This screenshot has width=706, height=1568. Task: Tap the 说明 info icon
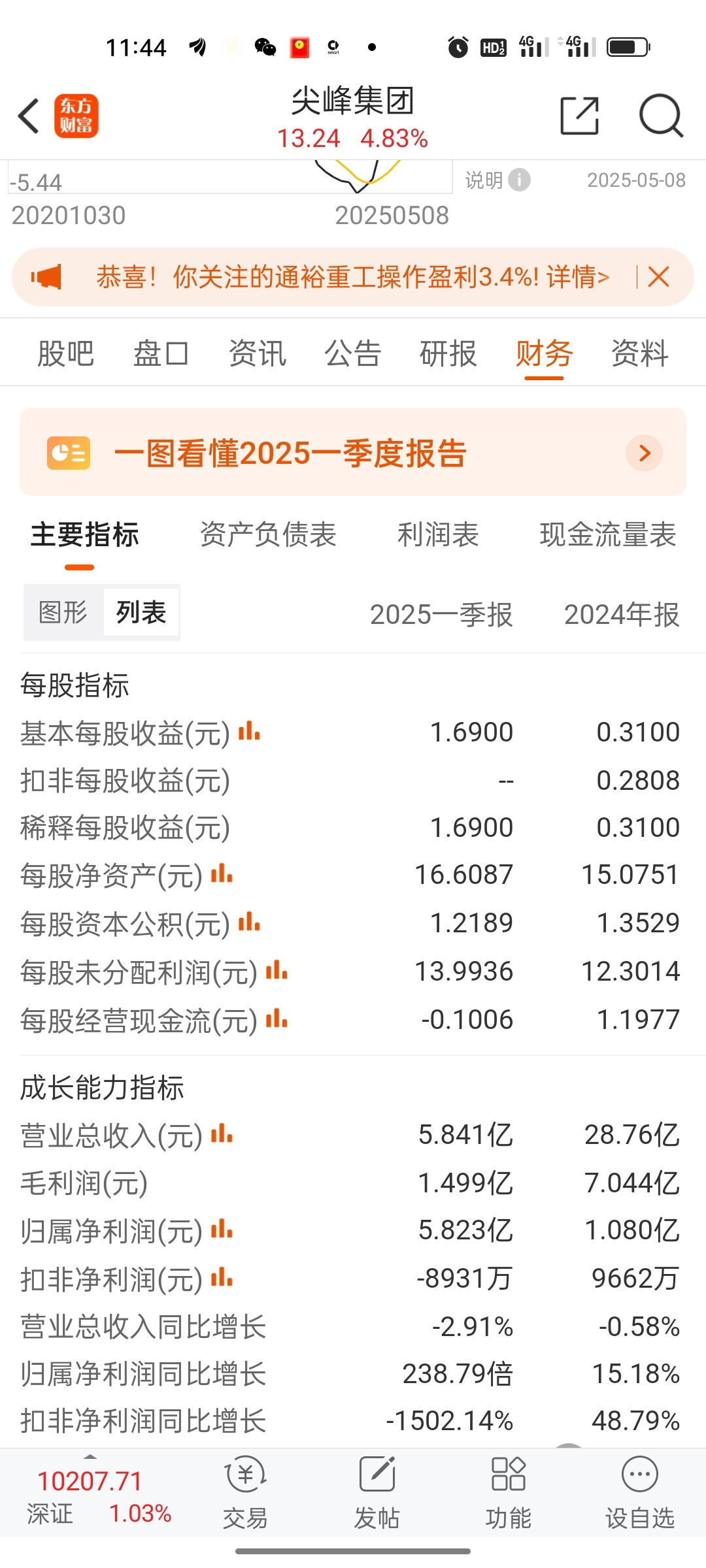[520, 180]
